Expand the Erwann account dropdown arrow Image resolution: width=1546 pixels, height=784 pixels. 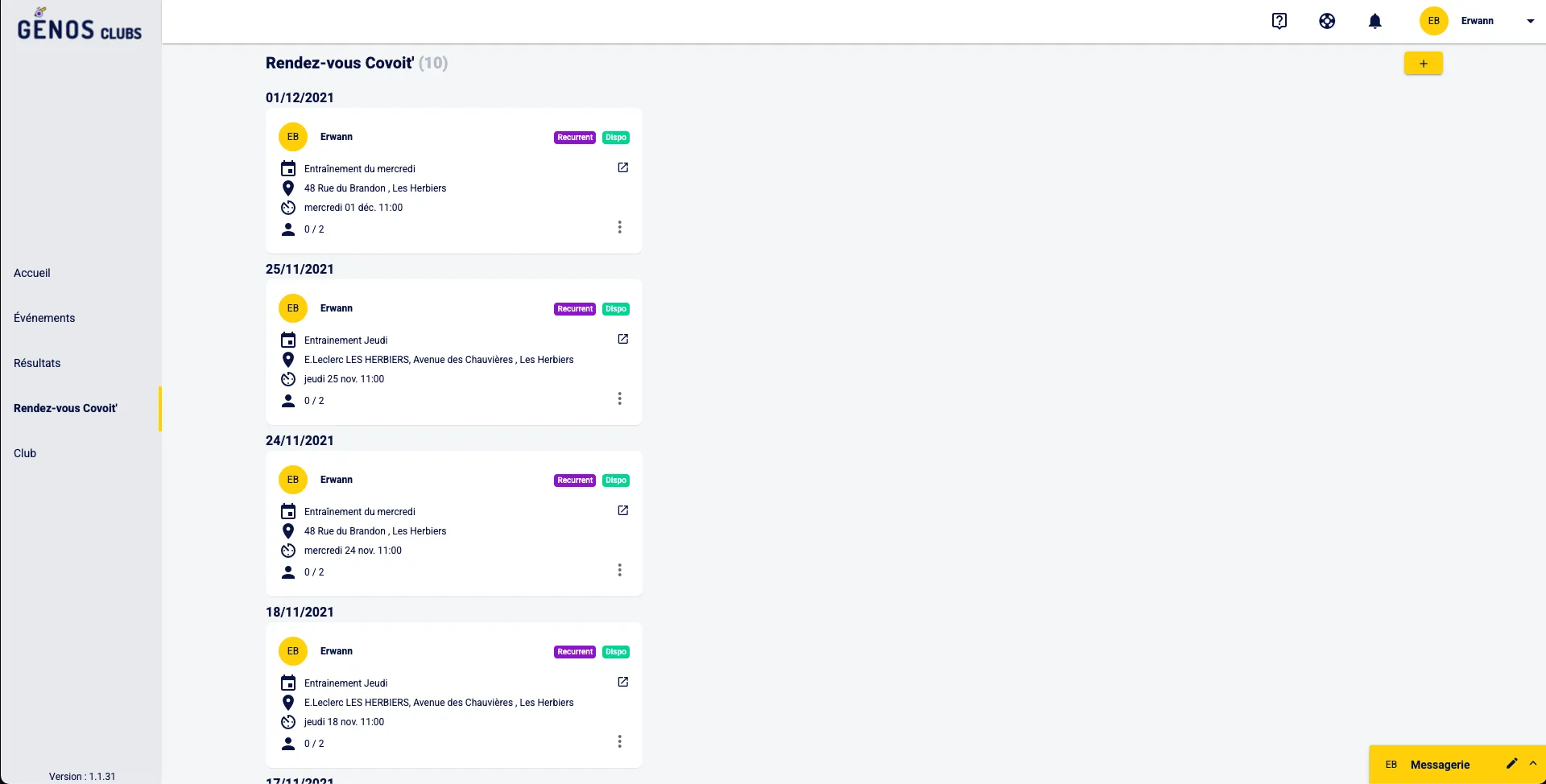[1530, 21]
